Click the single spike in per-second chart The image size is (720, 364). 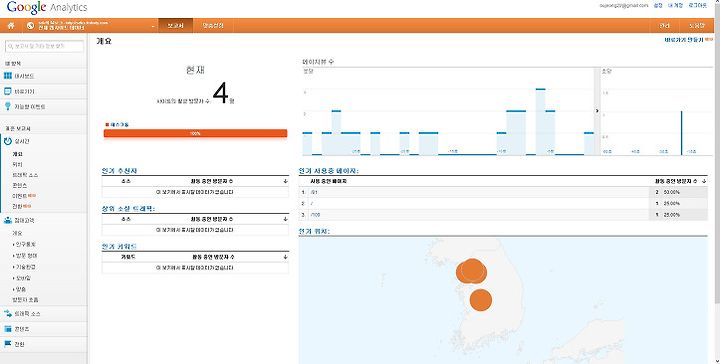click(x=681, y=133)
